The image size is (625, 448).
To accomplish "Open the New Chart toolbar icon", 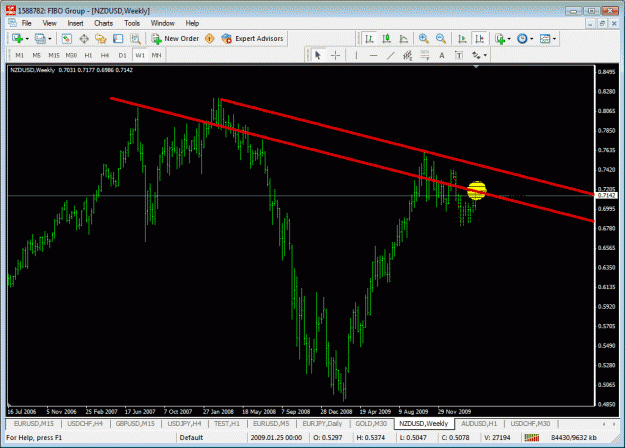I will coord(17,39).
